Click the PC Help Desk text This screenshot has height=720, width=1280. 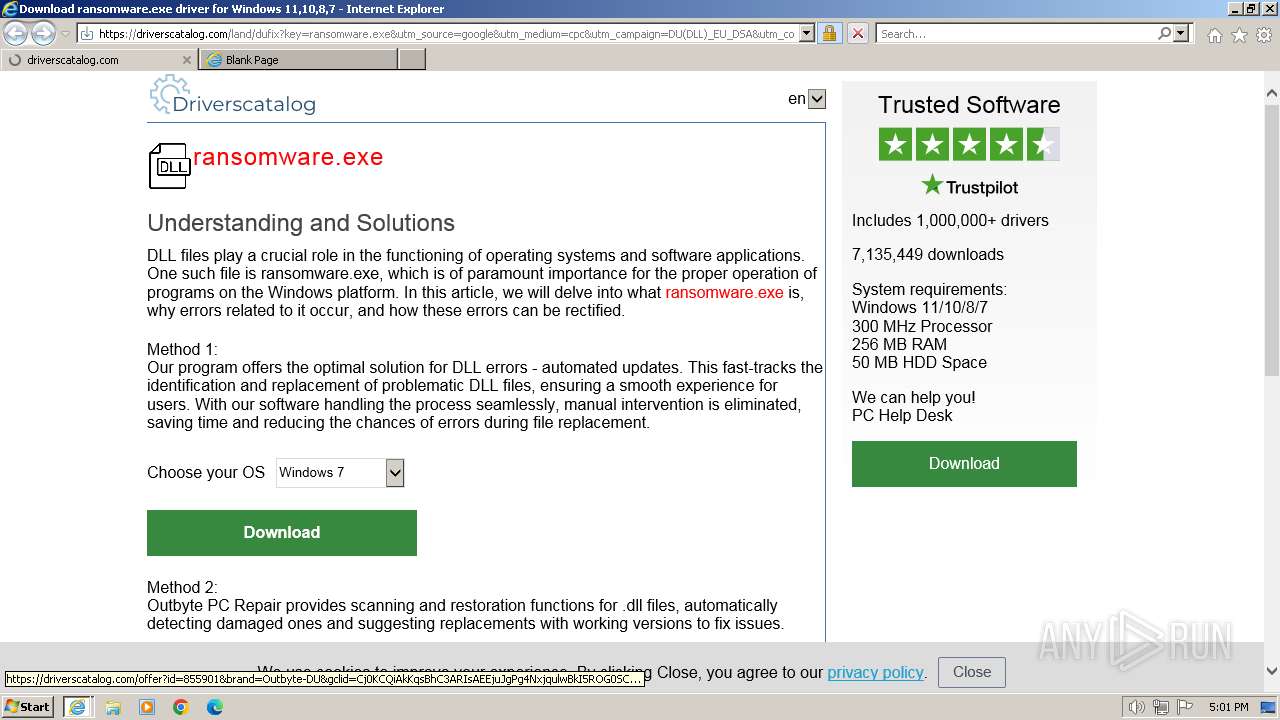(x=902, y=416)
